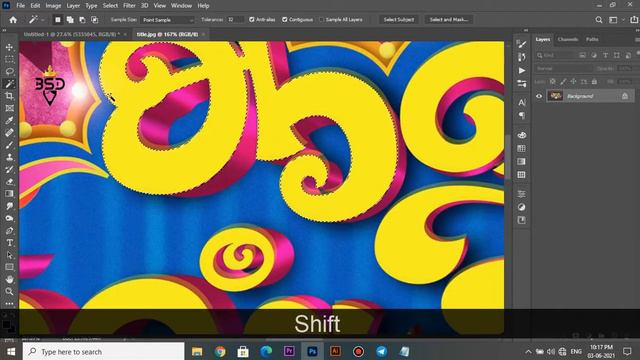Select the Crop tool

tap(9, 96)
